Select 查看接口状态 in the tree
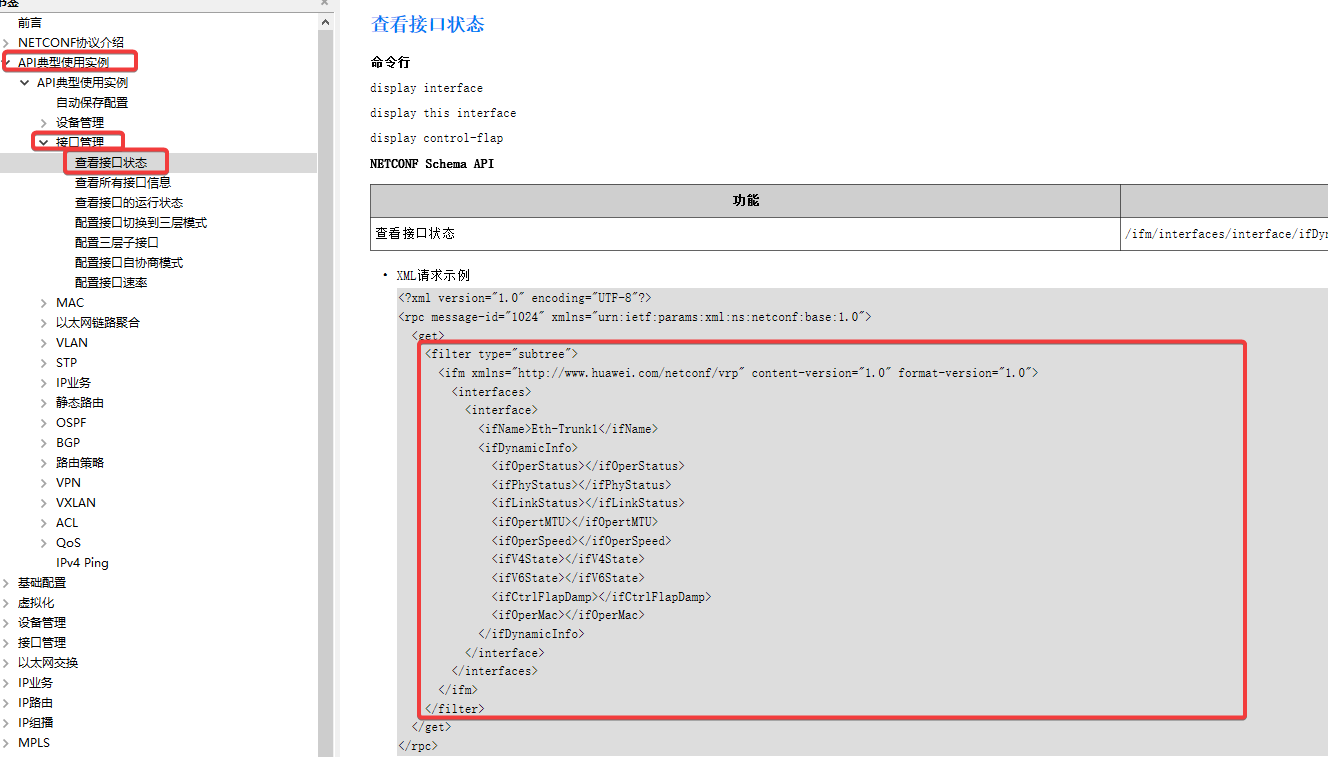The image size is (1328, 757). pos(111,162)
